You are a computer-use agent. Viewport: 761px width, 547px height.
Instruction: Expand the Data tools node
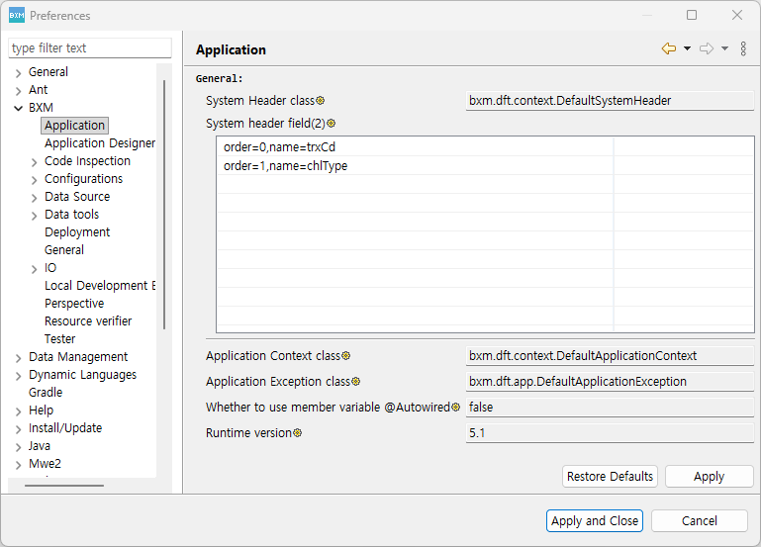pos(34,215)
